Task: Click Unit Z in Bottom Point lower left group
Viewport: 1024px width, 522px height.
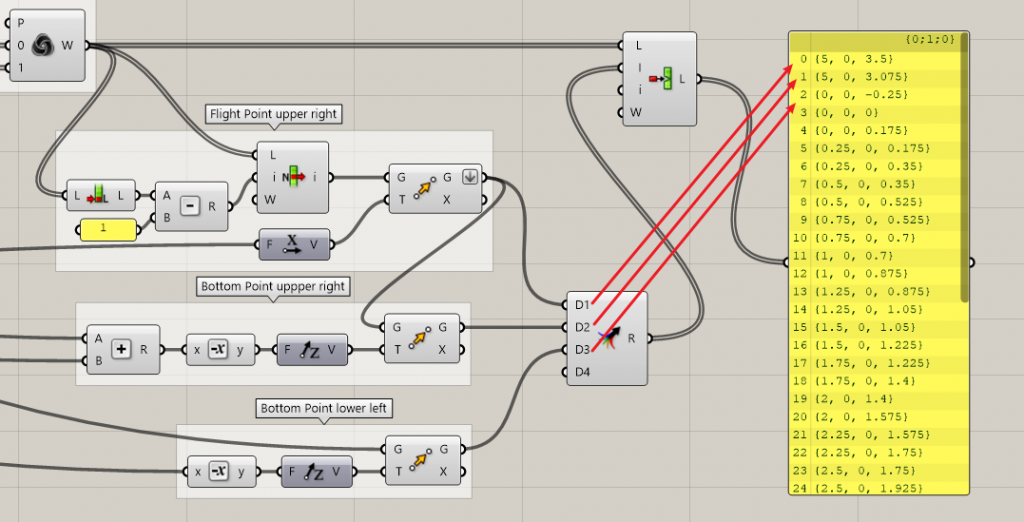Action: 317,472
